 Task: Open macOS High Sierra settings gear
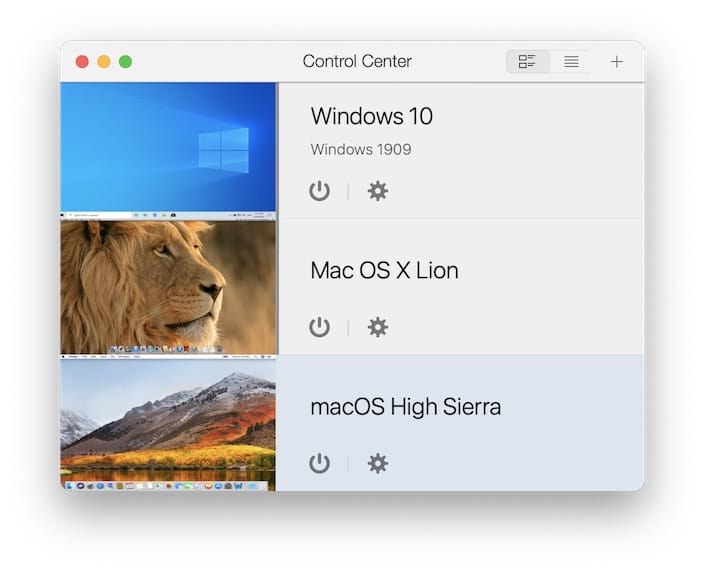click(x=377, y=463)
